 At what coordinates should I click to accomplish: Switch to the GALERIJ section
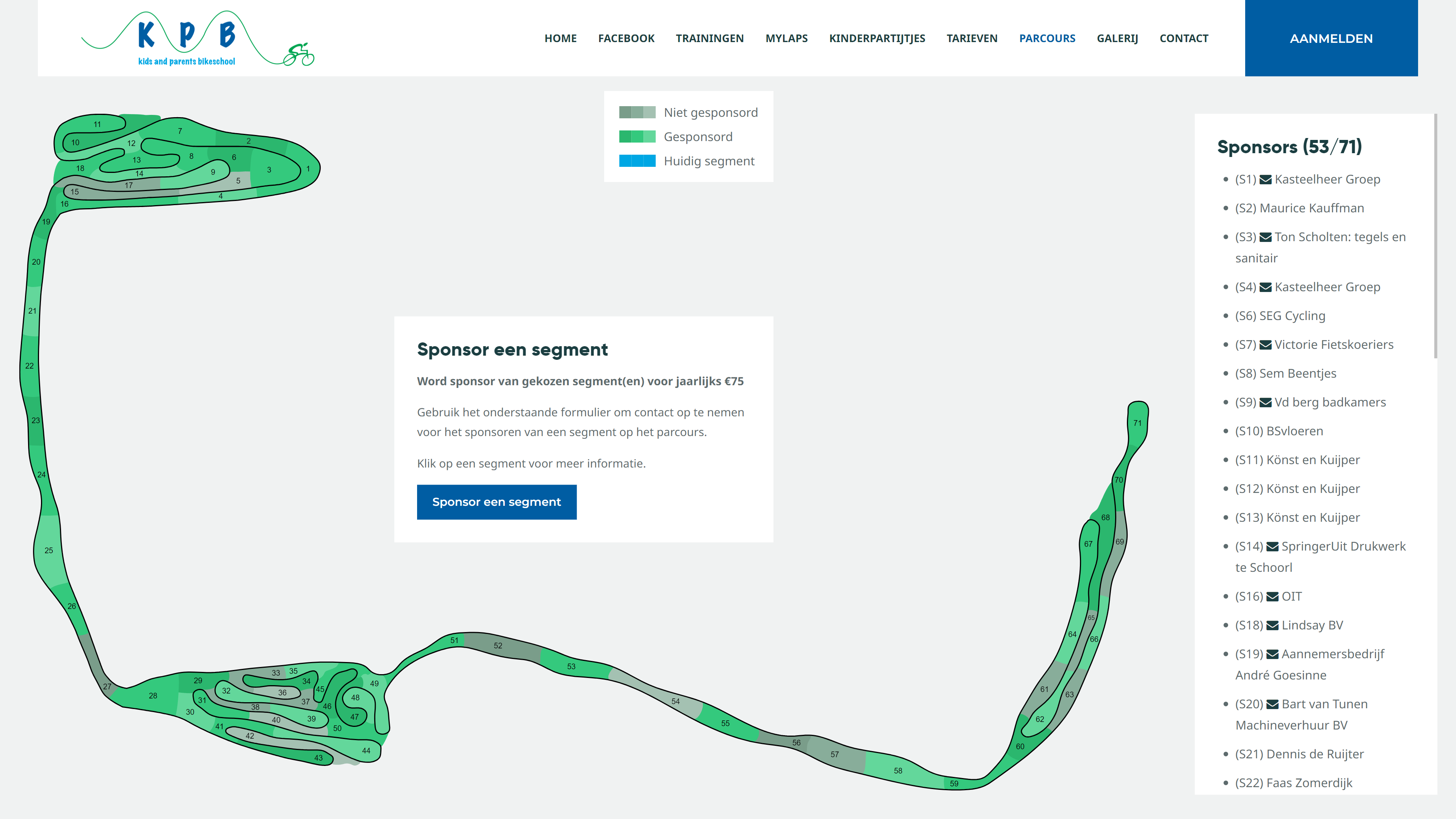1117,38
